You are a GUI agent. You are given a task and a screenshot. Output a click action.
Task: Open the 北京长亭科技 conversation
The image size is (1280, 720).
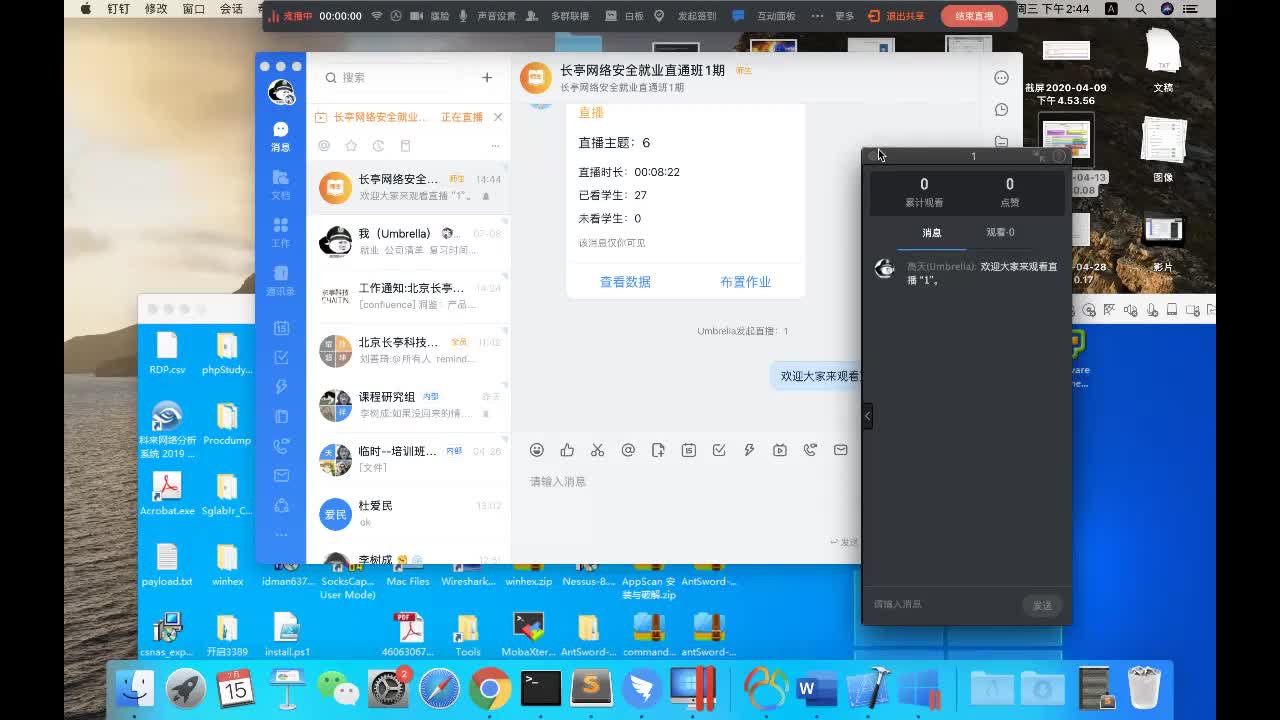(408, 350)
